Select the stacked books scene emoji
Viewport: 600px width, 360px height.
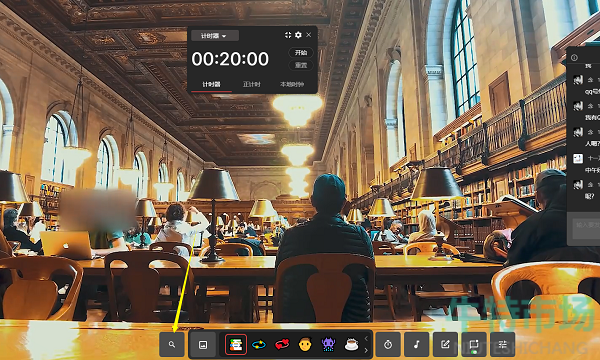point(236,345)
